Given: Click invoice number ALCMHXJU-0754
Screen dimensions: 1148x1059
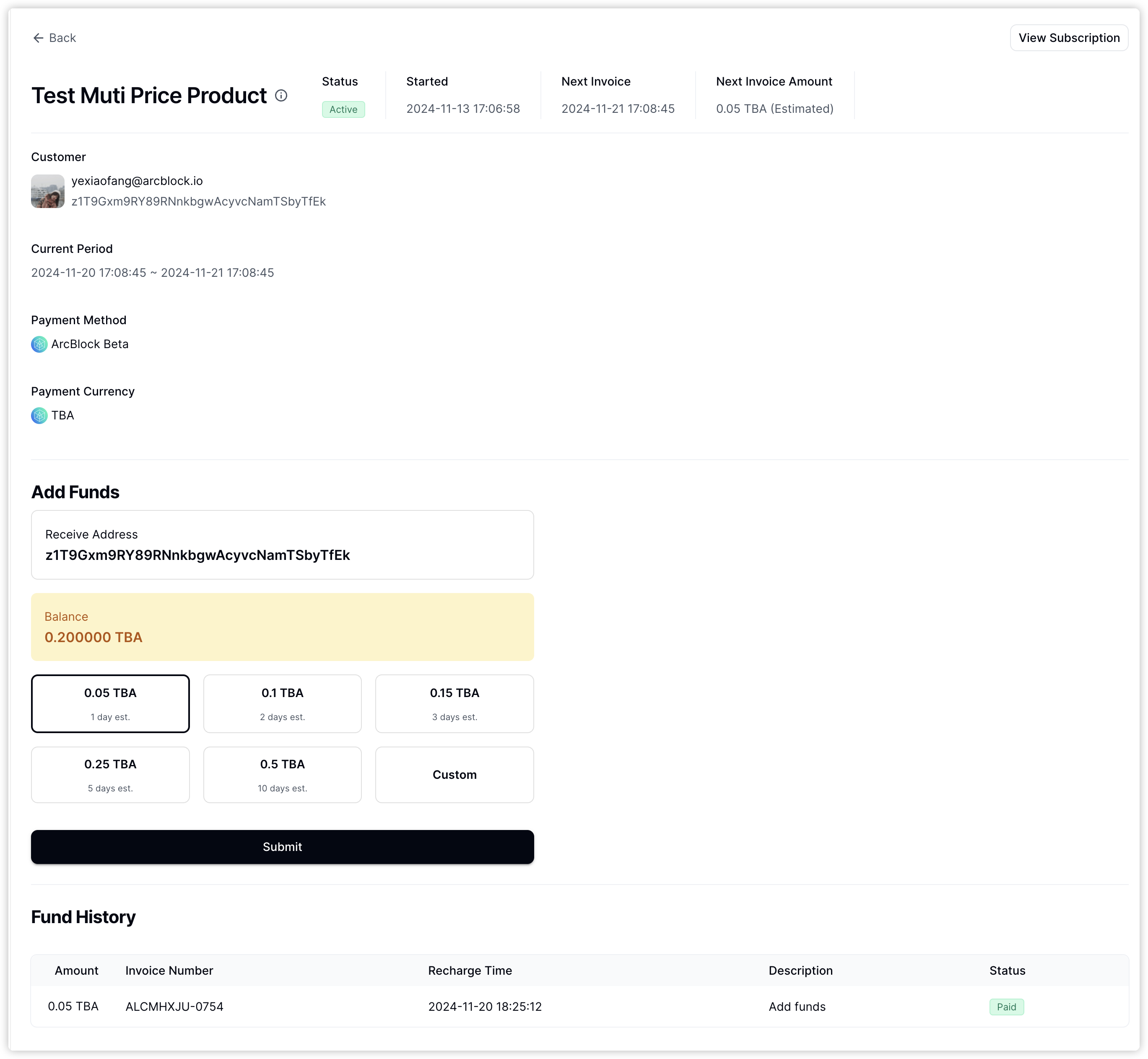Looking at the screenshot, I should [174, 1006].
